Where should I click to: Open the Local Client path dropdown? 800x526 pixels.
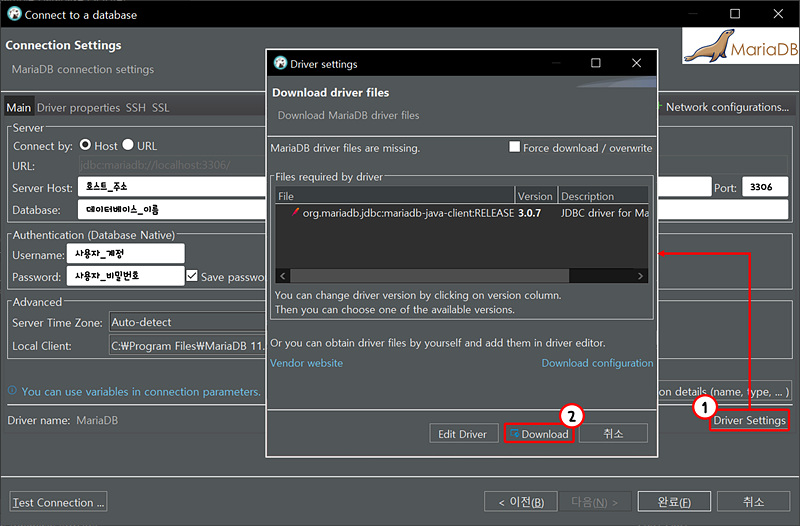click(187, 346)
